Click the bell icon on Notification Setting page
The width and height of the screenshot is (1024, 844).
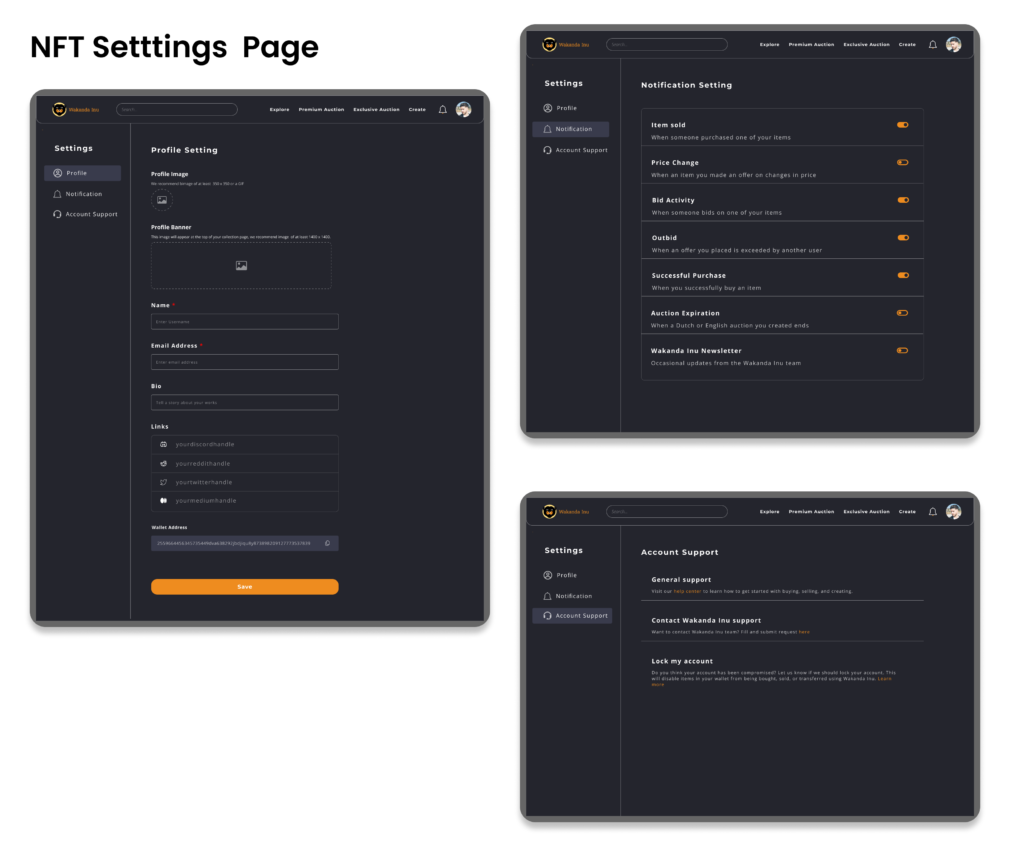933,45
